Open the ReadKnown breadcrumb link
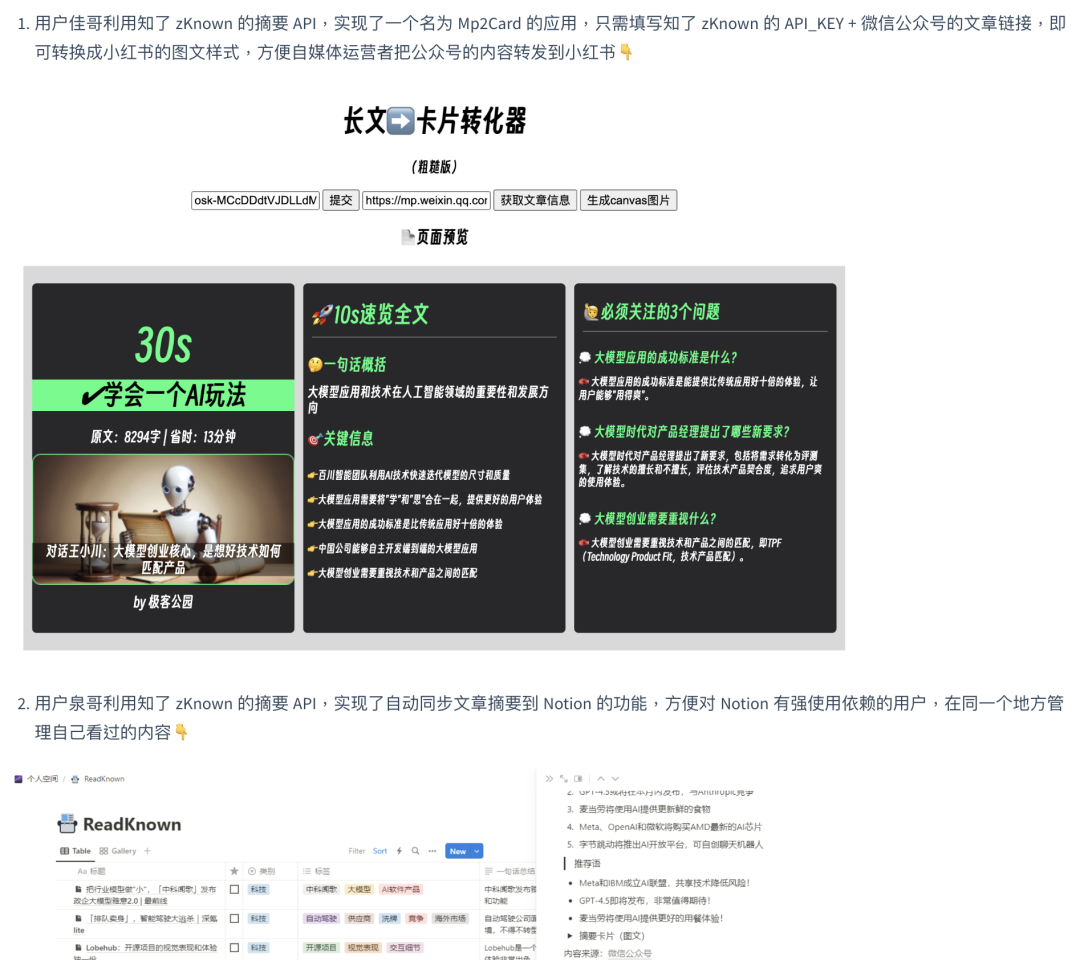 (x=104, y=779)
